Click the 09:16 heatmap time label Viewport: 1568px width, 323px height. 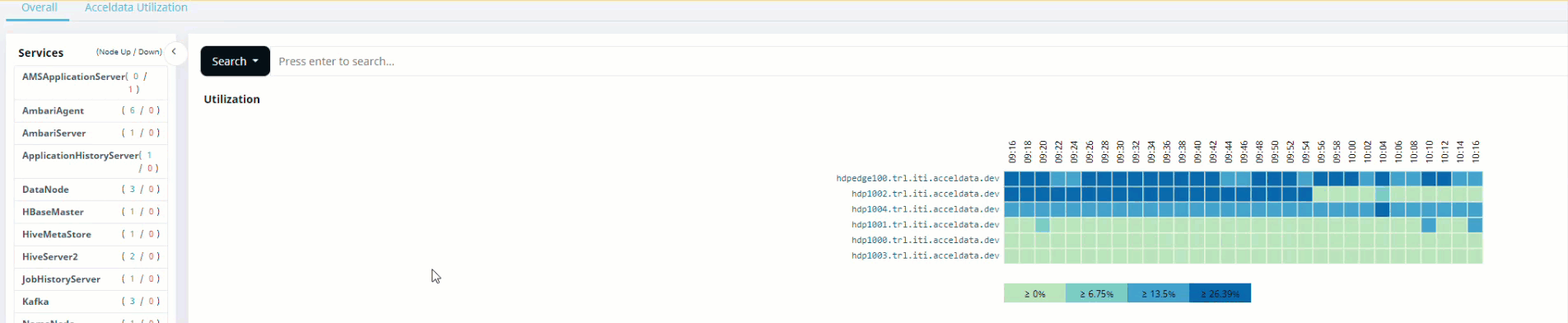pos(1012,152)
